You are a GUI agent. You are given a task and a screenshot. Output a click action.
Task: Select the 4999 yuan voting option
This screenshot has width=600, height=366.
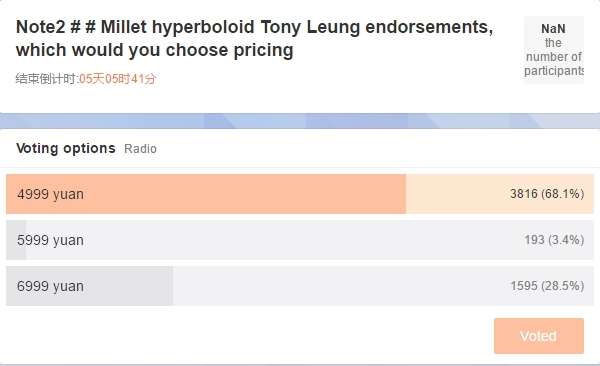[300, 194]
